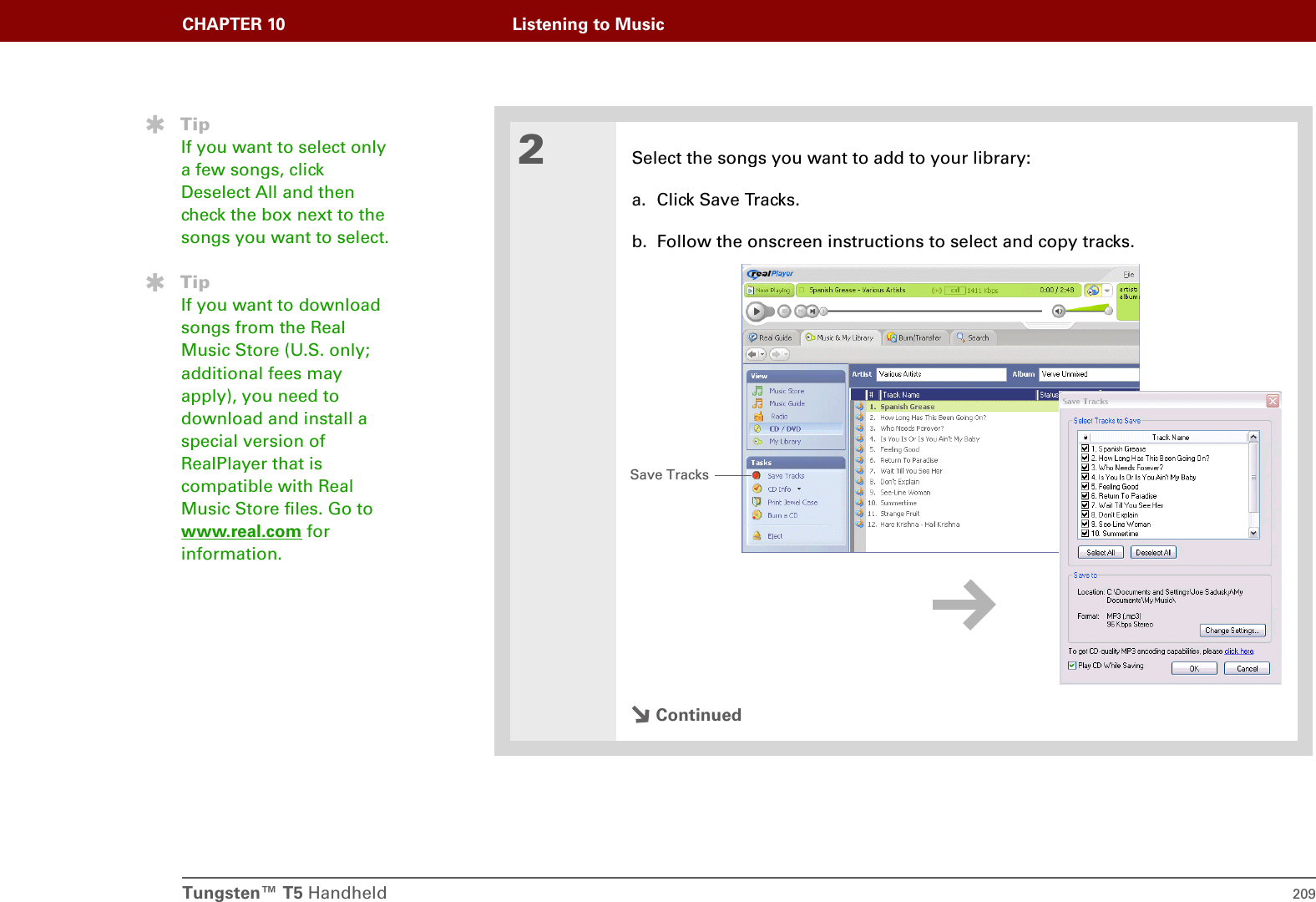Toggle Play CD While Saving checkbox
1316x902 pixels.
(1072, 666)
